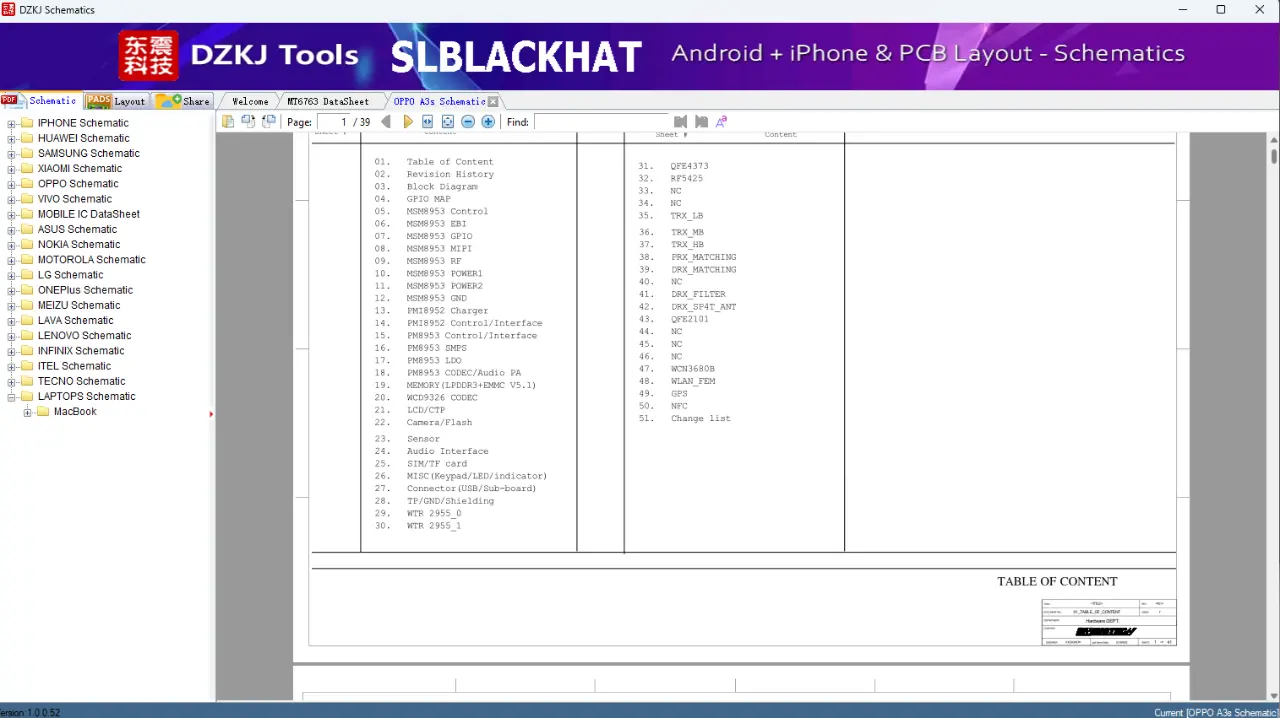Open the Welcome document tab
1280x718 pixels.
[x=250, y=101]
